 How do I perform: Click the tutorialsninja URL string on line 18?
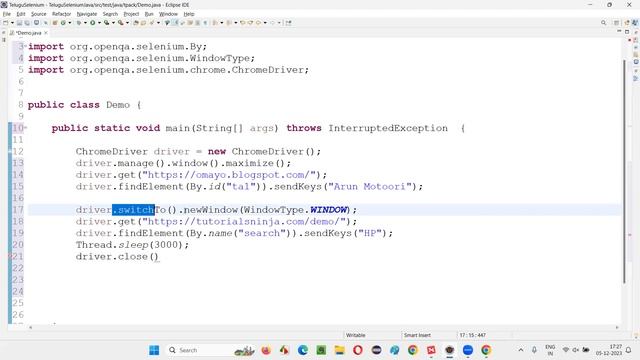tap(244, 222)
